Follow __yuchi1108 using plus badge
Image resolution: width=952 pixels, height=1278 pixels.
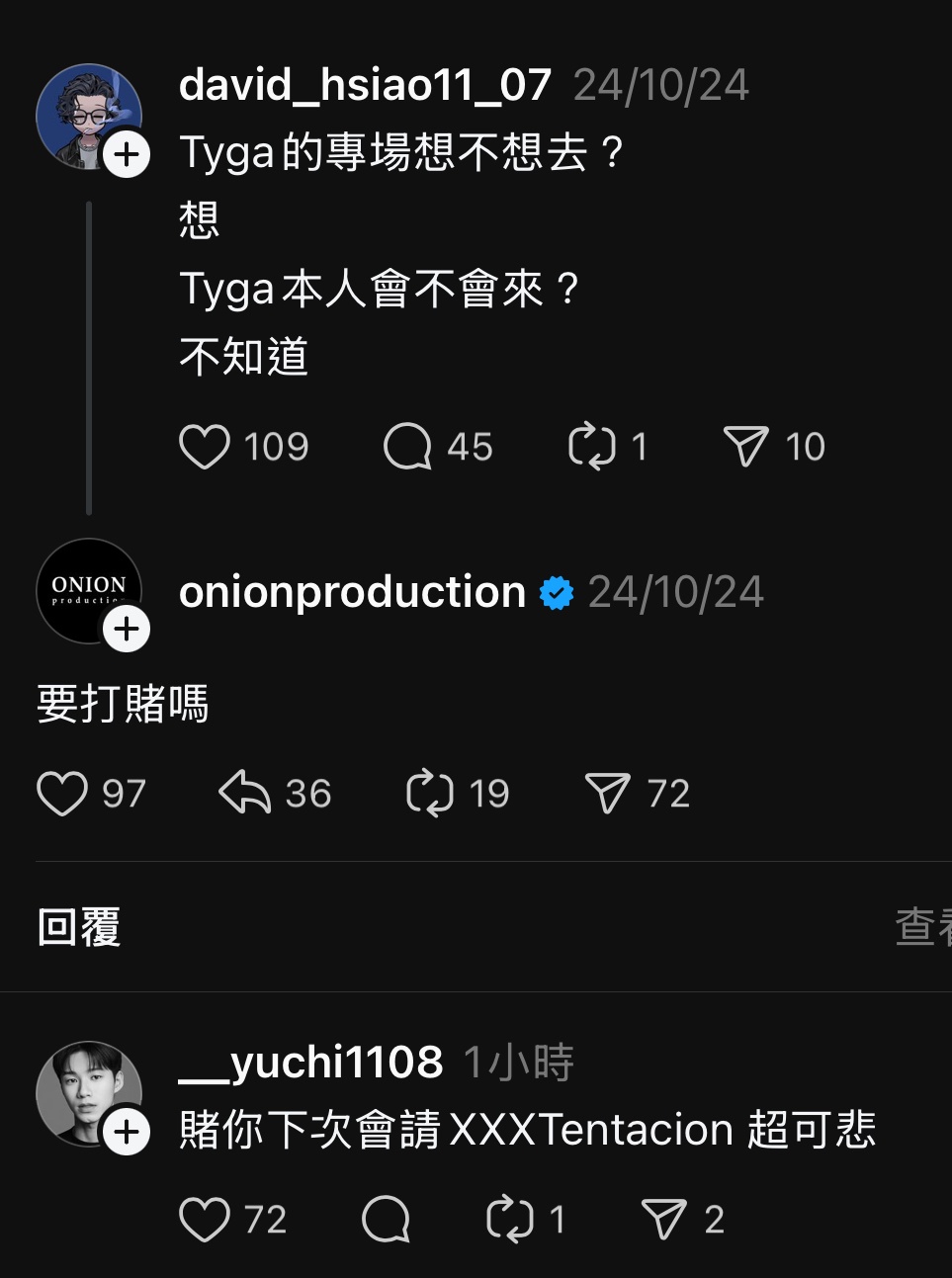click(127, 1133)
